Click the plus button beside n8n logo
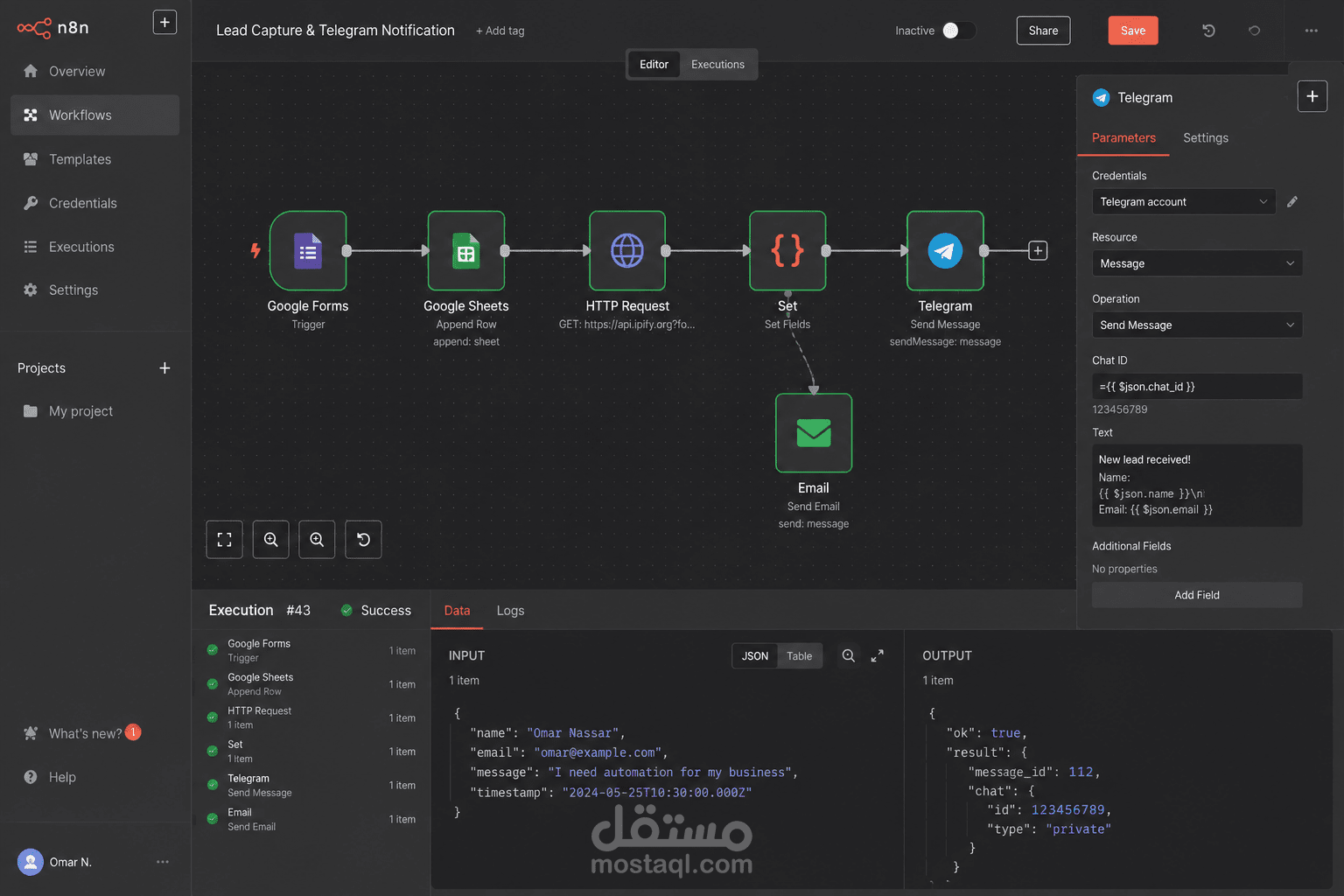 (x=164, y=23)
